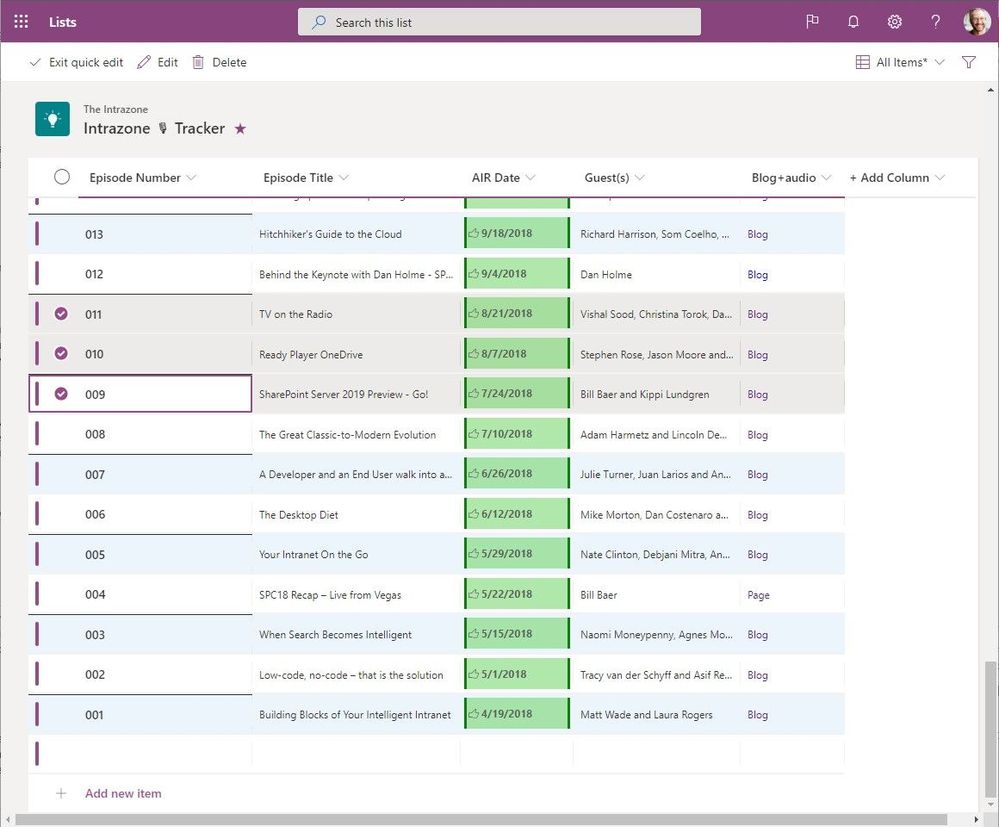This screenshot has height=827, width=999.
Task: Open the app launcher waffle icon
Action: 21,22
